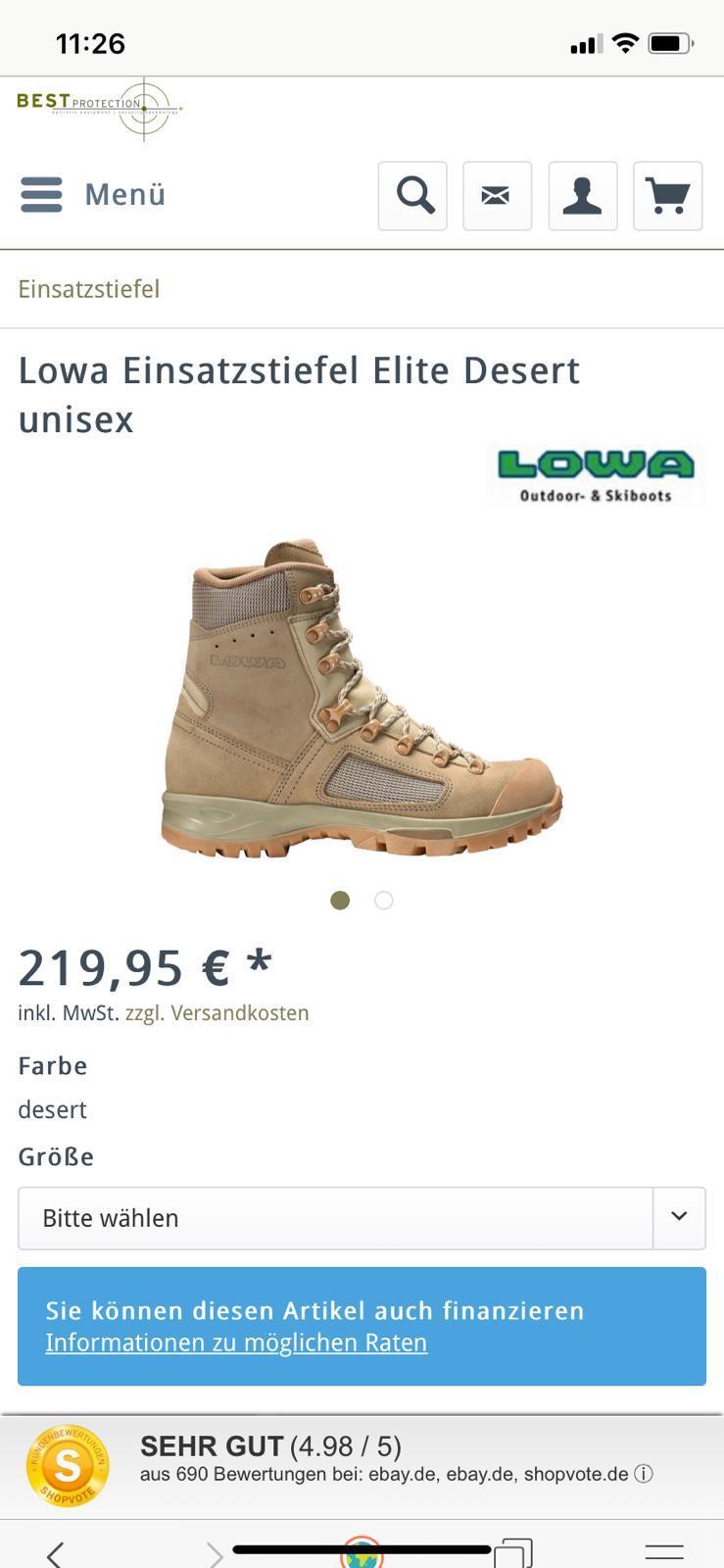Screen dimensions: 724x1568
Task: Tap the LOWA brand logo
Action: (596, 476)
